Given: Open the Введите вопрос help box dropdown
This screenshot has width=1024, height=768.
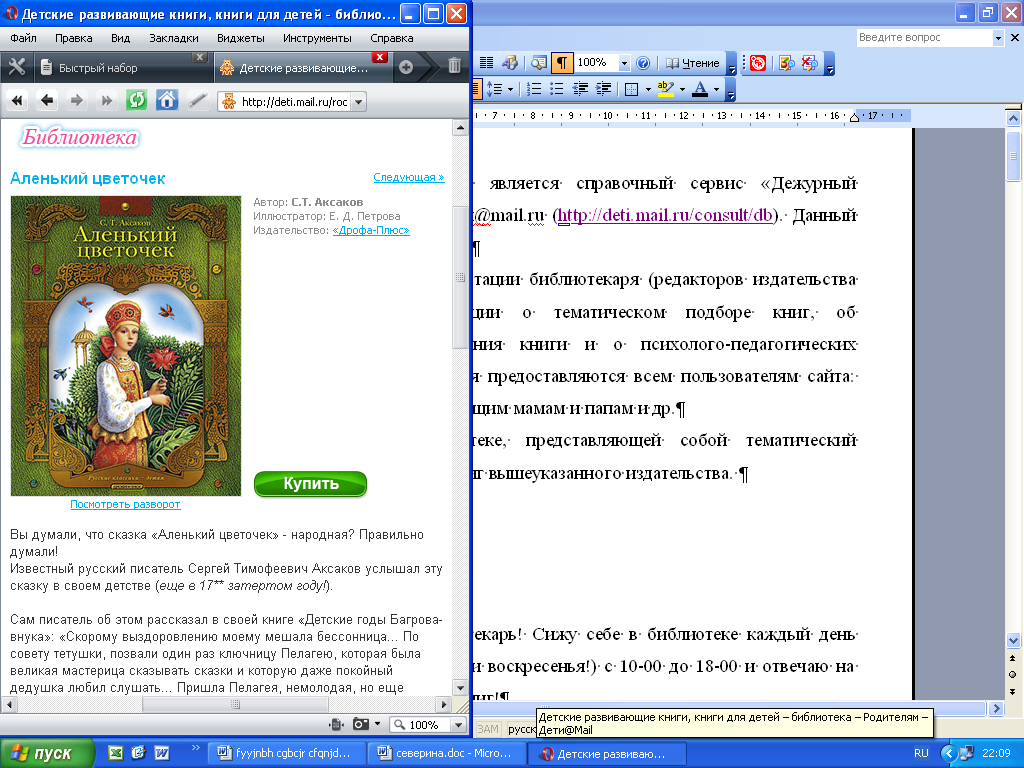Looking at the screenshot, I should (997, 38).
